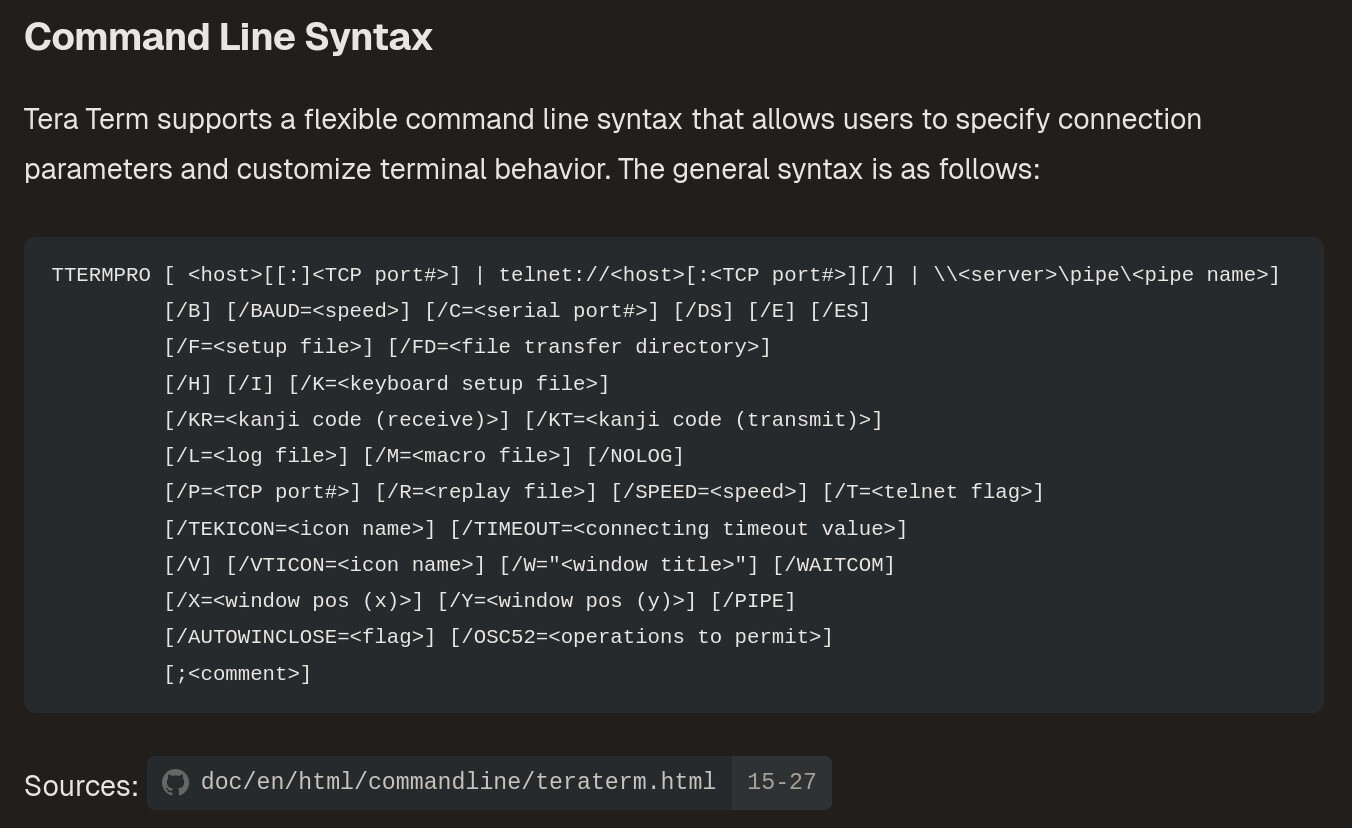Click the /PIPE option in code
The height and width of the screenshot is (828, 1352).
pos(753,601)
